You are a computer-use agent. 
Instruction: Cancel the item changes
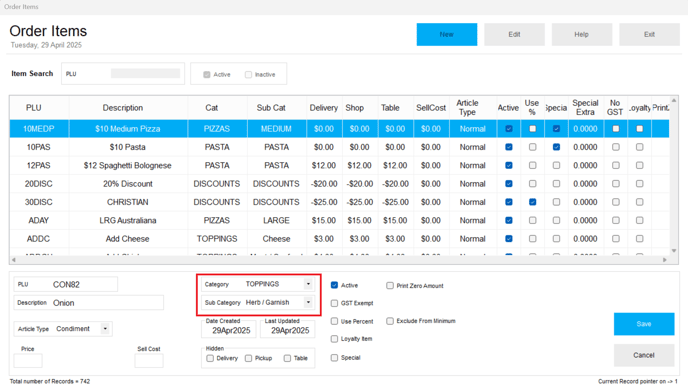pyautogui.click(x=644, y=355)
